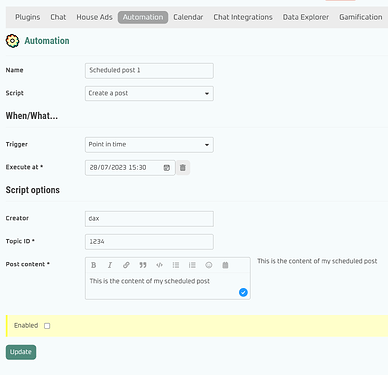
Task: Toggle bold in post content editor
Action: (x=94, y=265)
